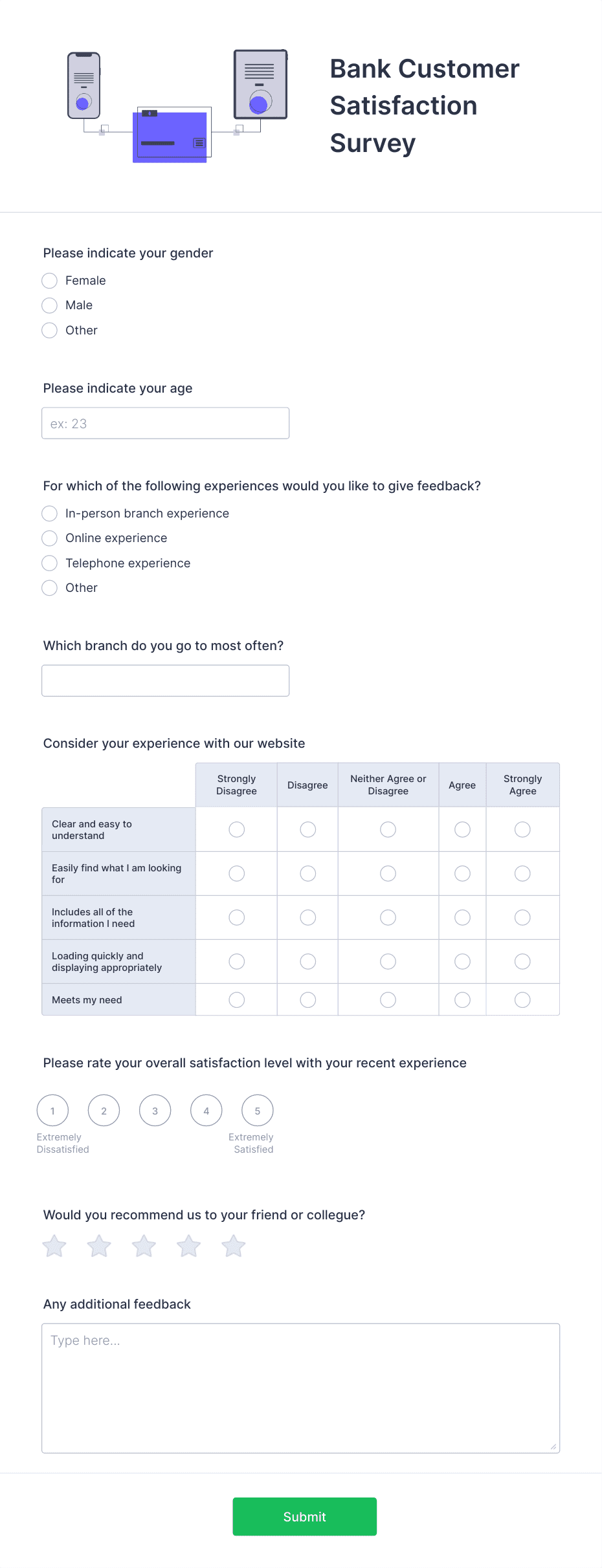Select the Female gender option
Viewport: 602px width, 1568px height.
[49, 280]
